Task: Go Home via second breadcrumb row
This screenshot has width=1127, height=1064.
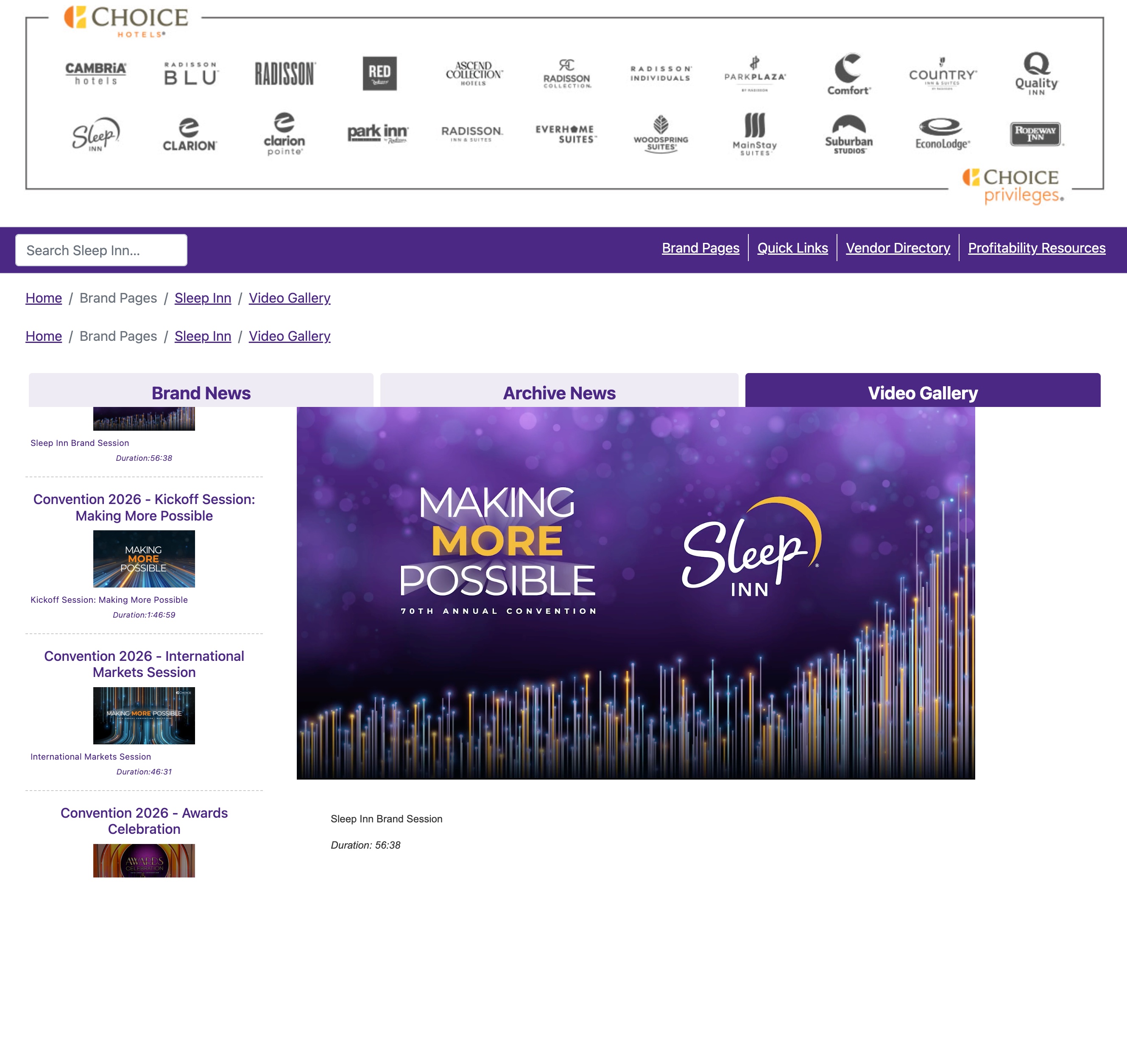Action: [x=44, y=336]
